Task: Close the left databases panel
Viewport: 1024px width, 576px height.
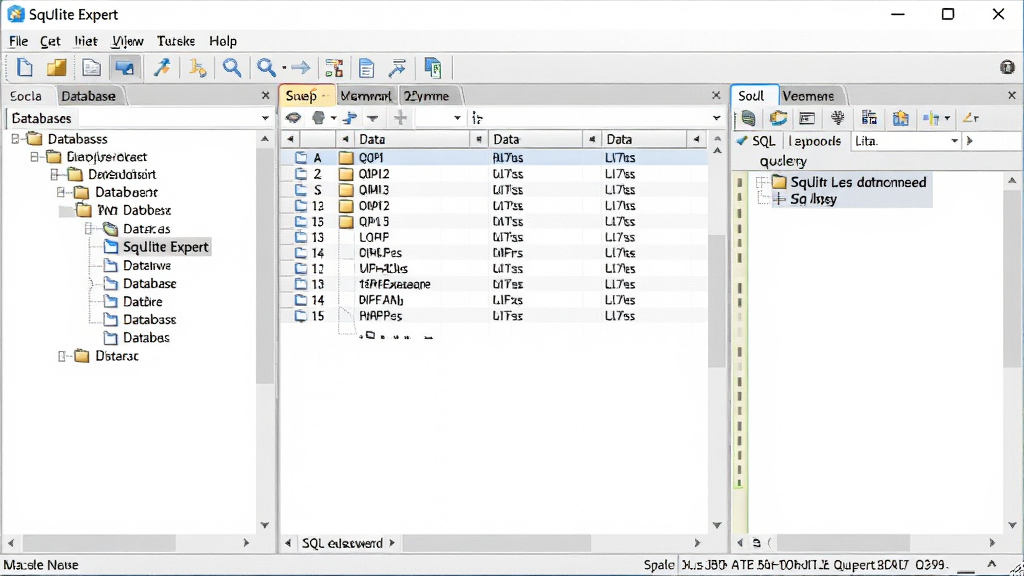Action: (265, 95)
